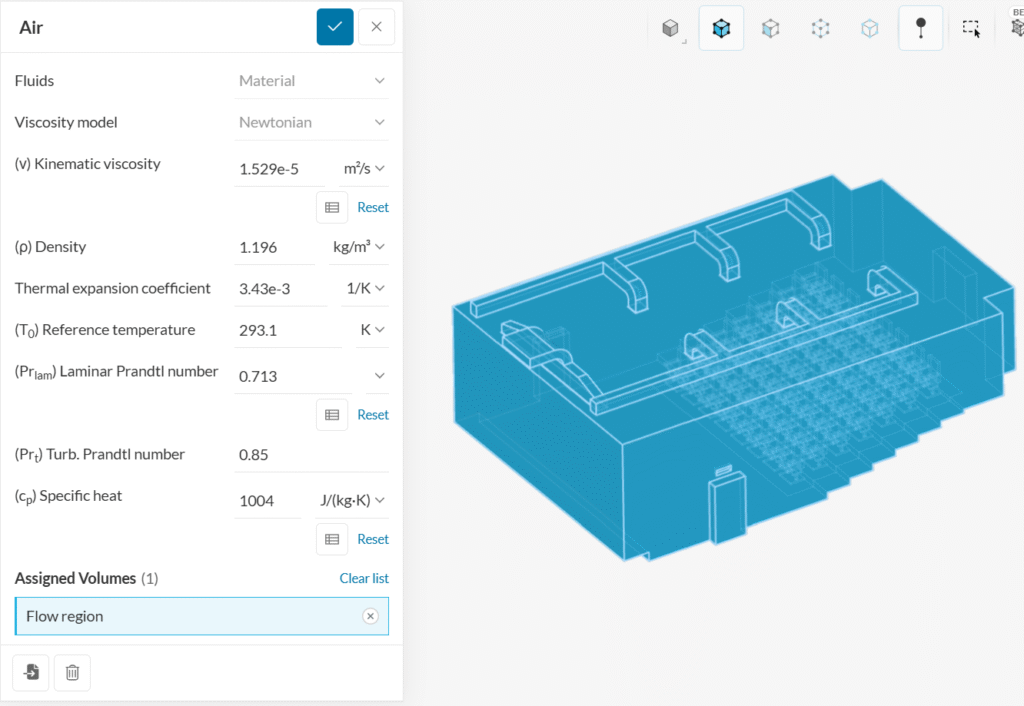The height and width of the screenshot is (706, 1024).
Task: Select the face selection mode icon
Action: tap(770, 28)
